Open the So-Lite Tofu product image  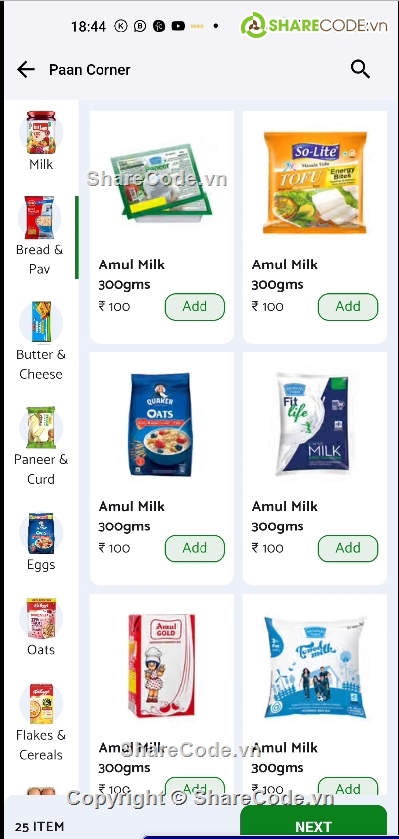315,182
